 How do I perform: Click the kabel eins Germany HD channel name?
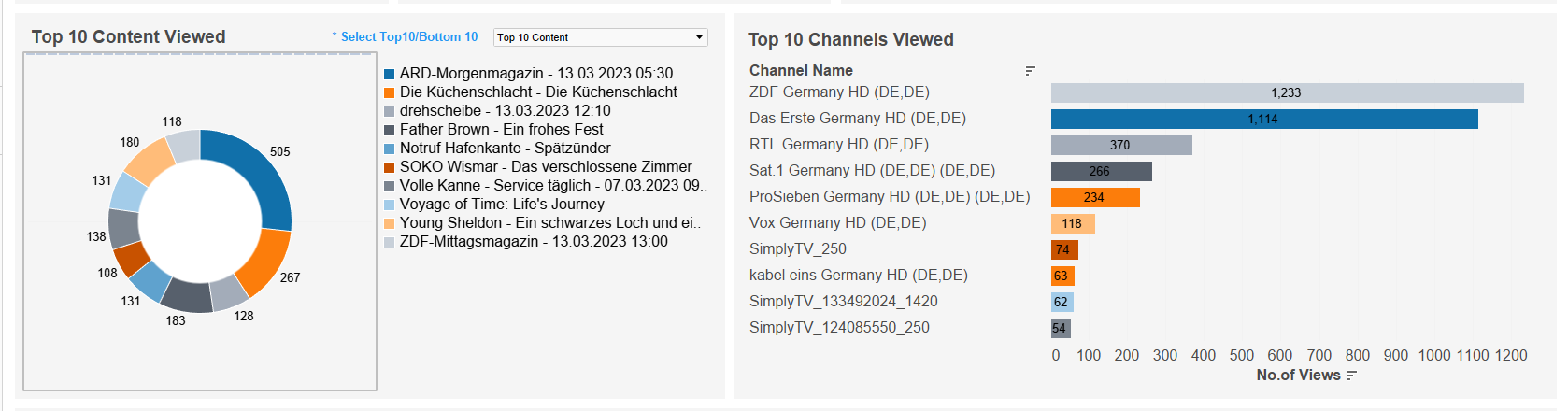click(x=858, y=276)
